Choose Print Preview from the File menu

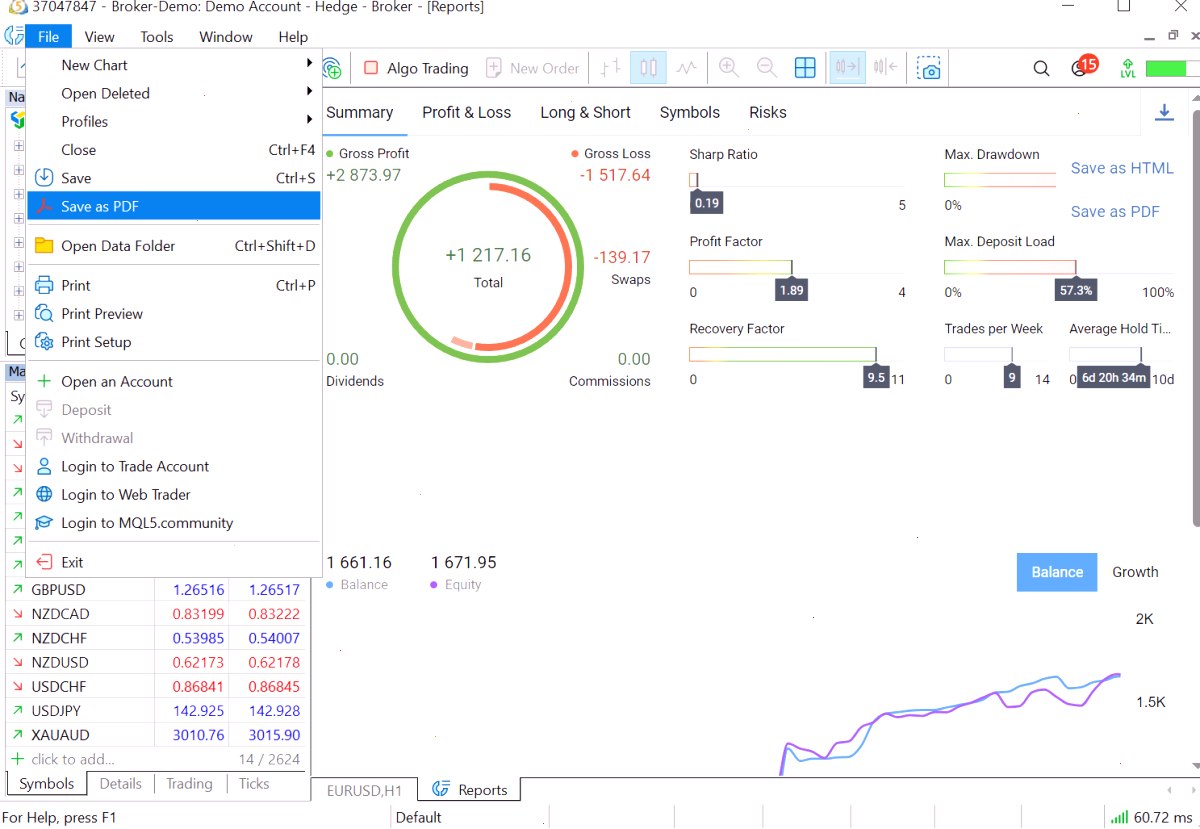pyautogui.click(x=174, y=314)
